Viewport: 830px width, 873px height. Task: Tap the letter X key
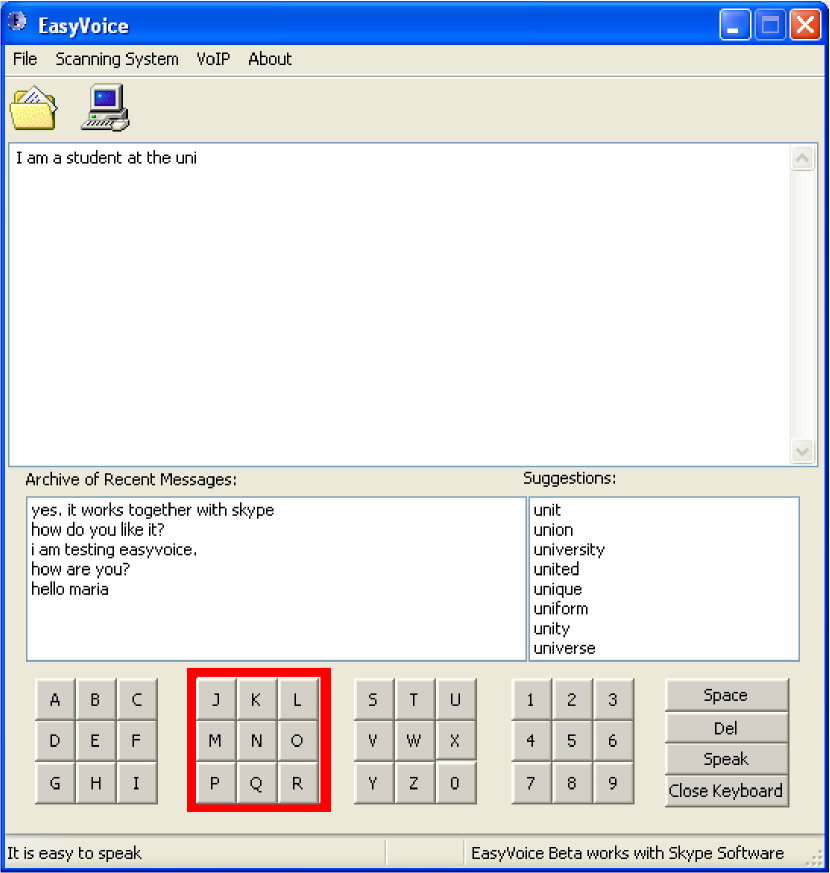point(455,741)
